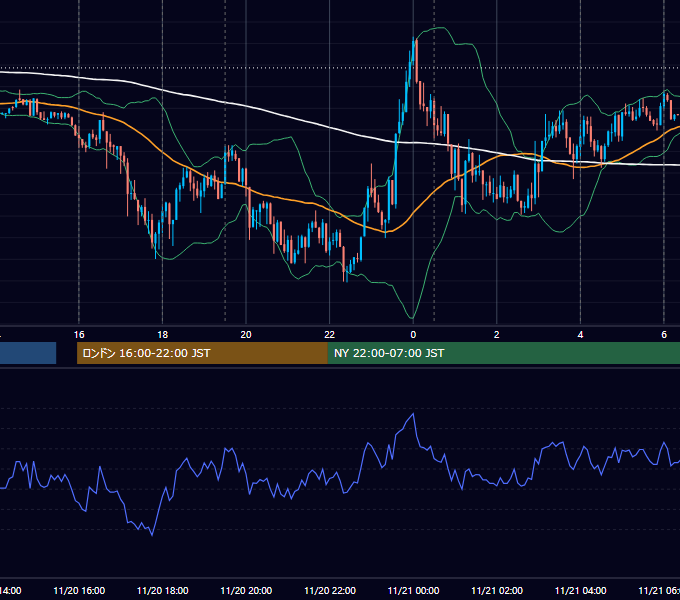This screenshot has height=600, width=680.
Task: Pick the 2 hour label on price chart axis
Action: 497,335
